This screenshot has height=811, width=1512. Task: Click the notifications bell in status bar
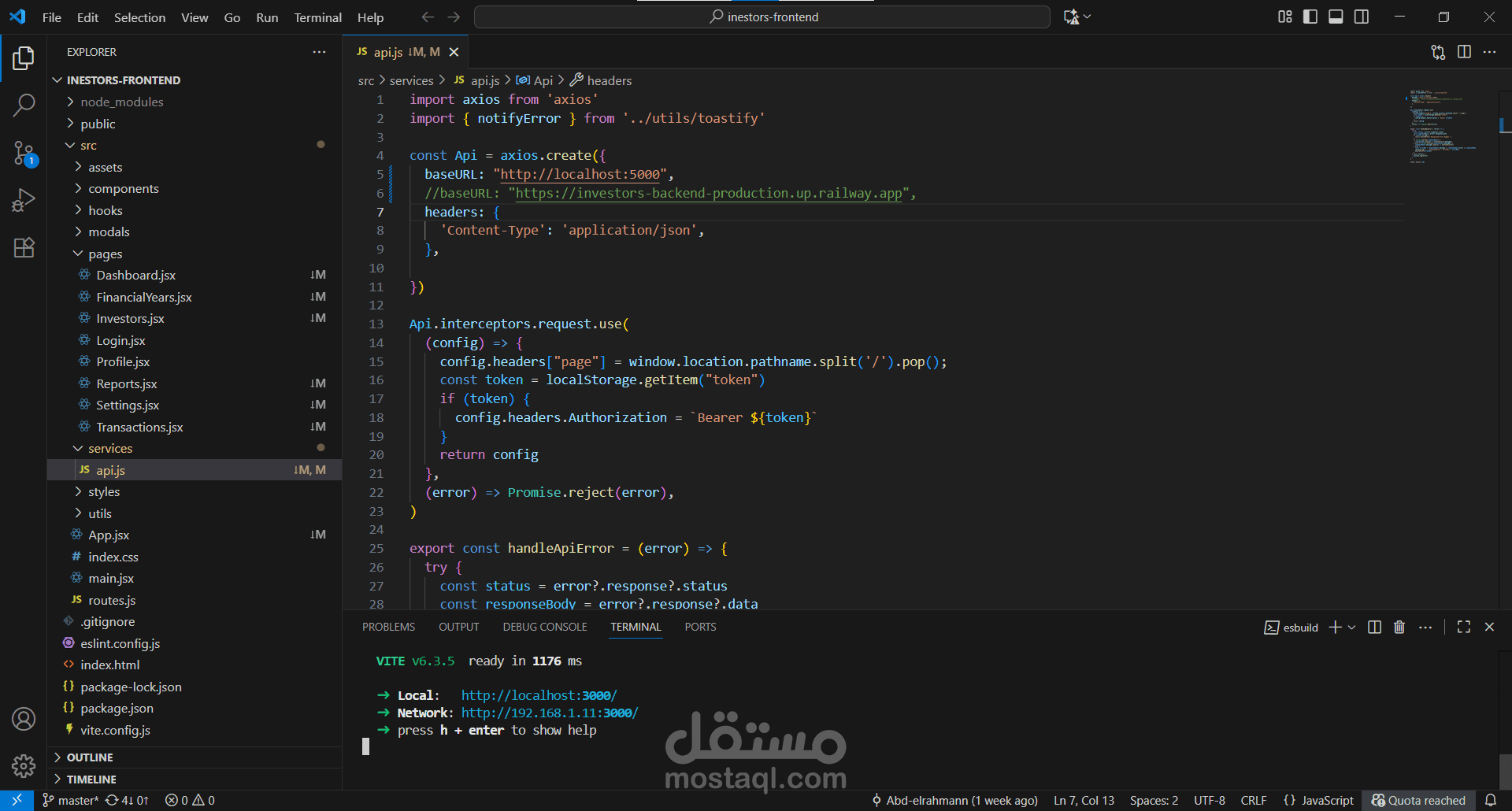click(x=1490, y=800)
